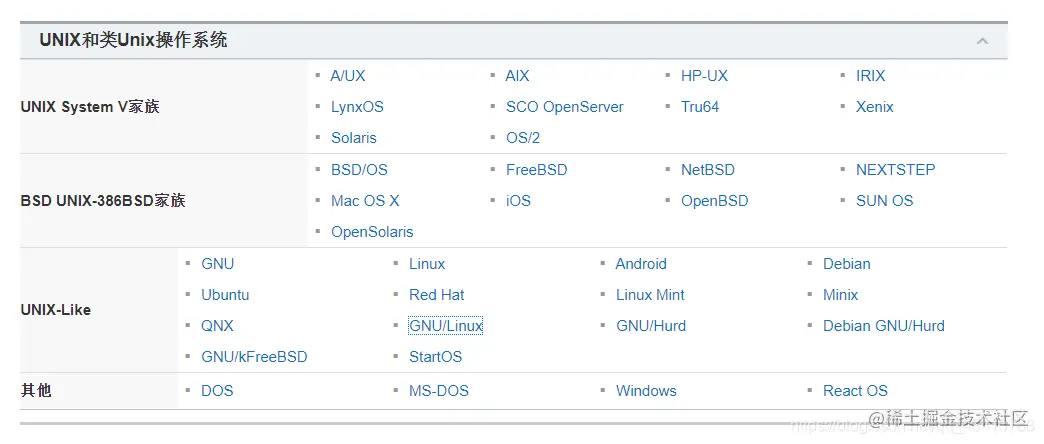Open the GNU/Hurd link
The height and width of the screenshot is (444, 1044).
[x=651, y=326]
